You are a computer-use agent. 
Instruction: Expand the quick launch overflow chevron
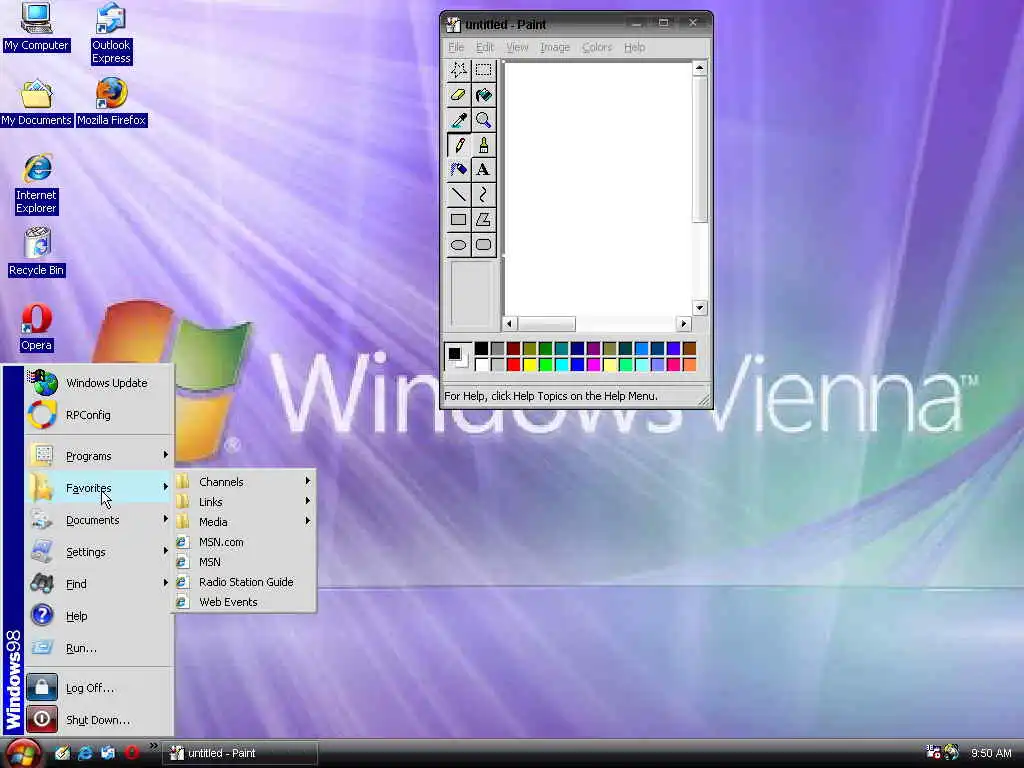[153, 746]
